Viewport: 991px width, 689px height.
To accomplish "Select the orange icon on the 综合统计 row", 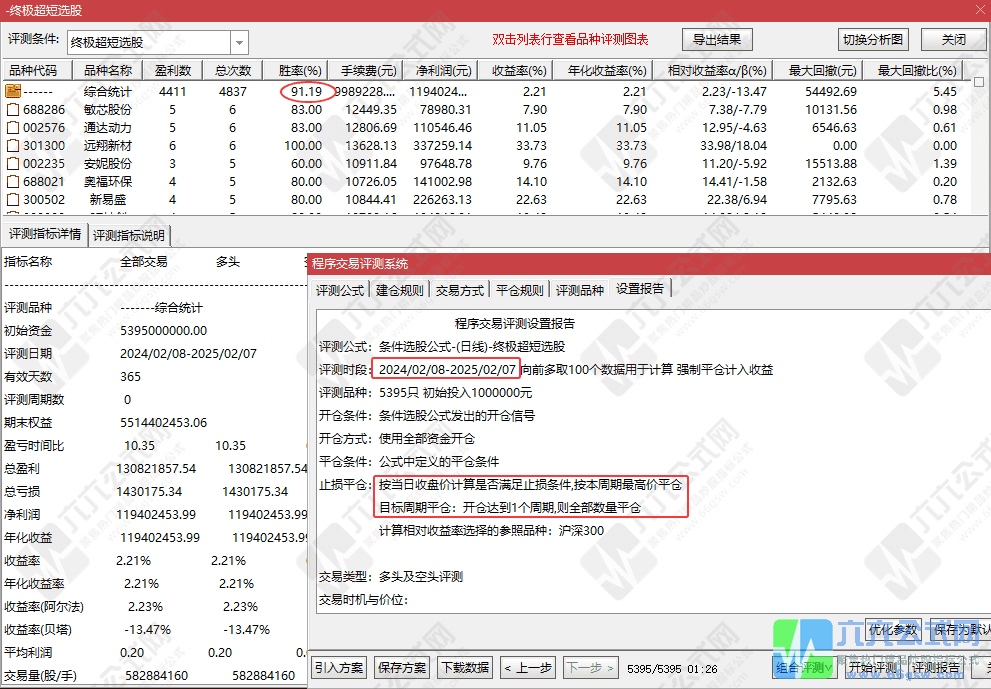I will coord(14,90).
